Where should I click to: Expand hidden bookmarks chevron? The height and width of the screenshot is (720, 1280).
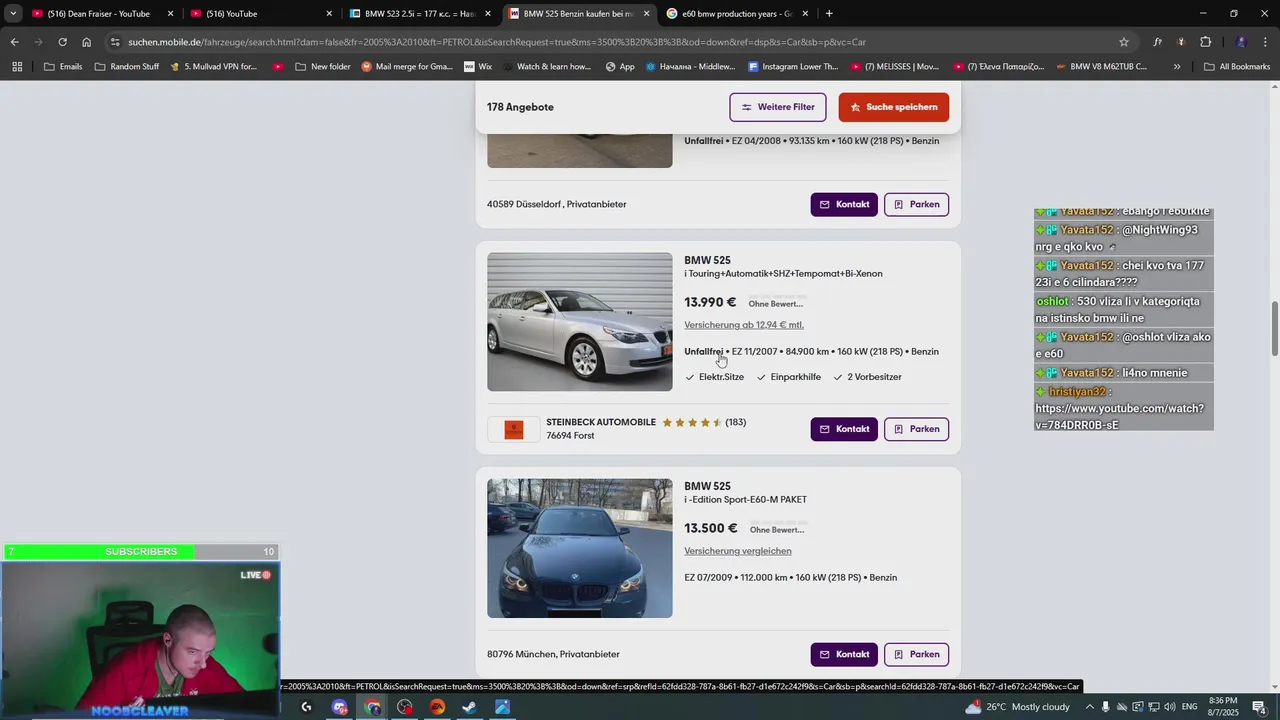click(1176, 67)
